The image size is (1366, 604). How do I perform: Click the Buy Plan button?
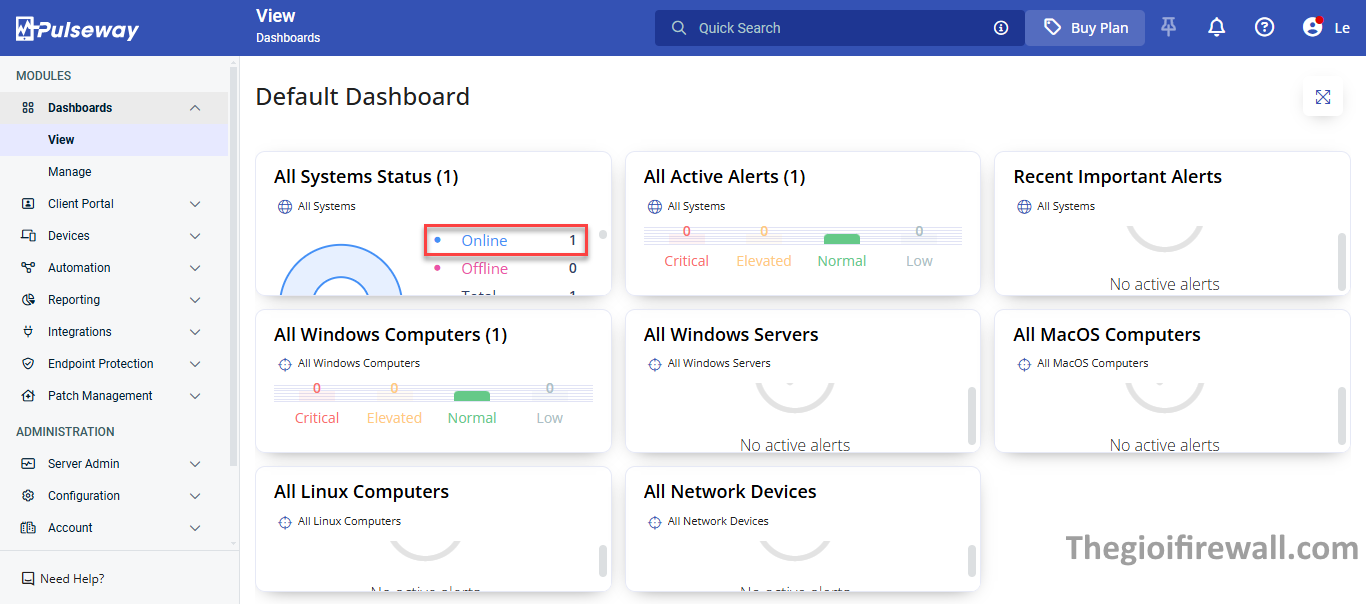click(x=1085, y=28)
